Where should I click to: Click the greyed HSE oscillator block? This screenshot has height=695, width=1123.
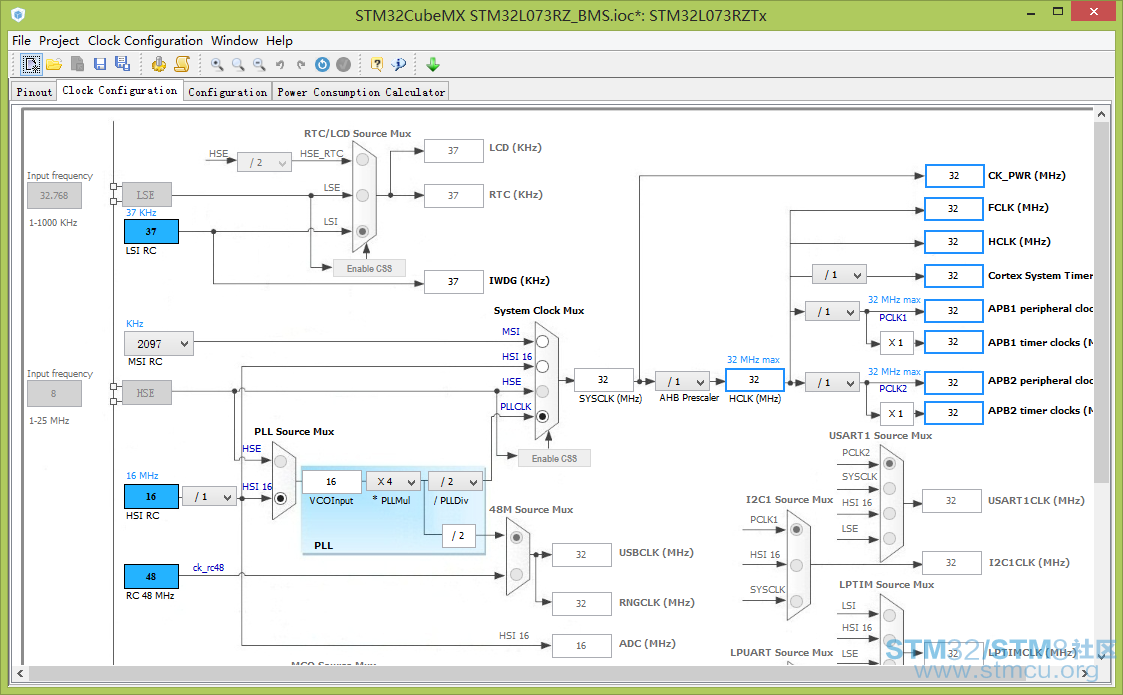[x=147, y=393]
